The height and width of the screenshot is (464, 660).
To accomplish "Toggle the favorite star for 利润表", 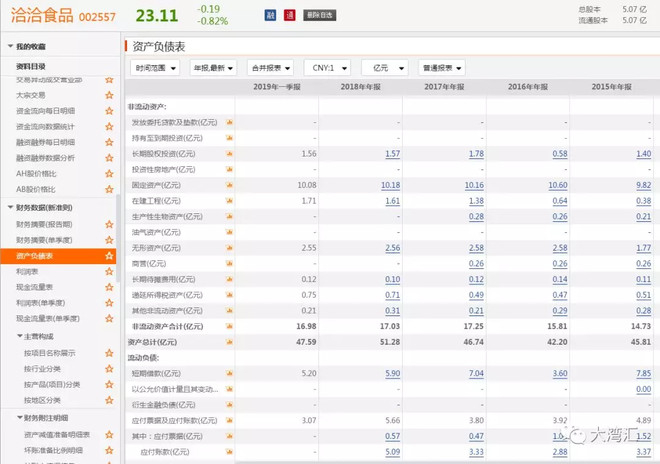I will tap(109, 271).
